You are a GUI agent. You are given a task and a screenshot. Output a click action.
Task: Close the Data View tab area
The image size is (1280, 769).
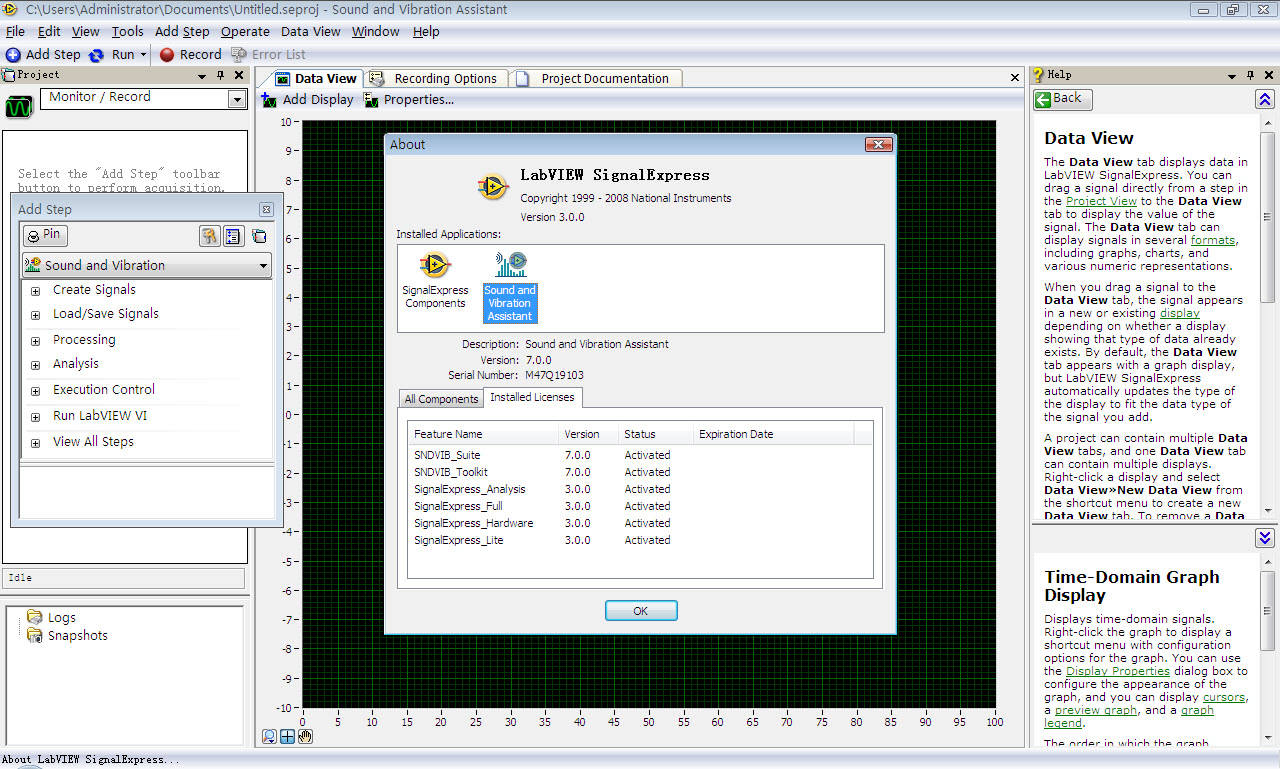tap(1015, 78)
